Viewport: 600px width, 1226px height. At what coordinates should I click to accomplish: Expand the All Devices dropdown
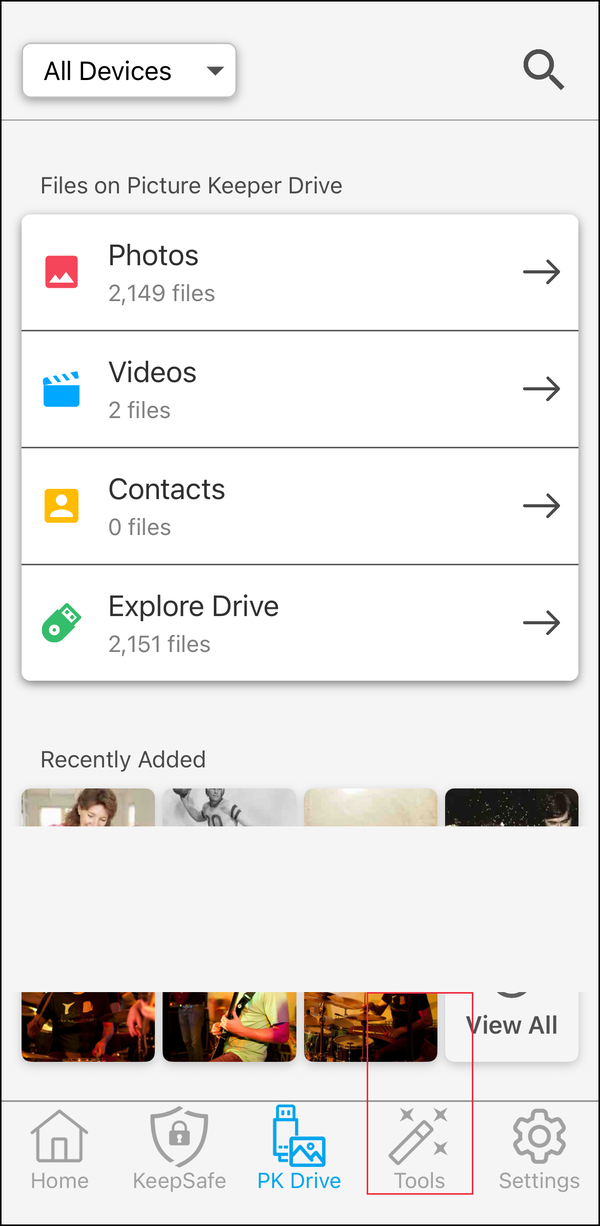pyautogui.click(x=129, y=70)
